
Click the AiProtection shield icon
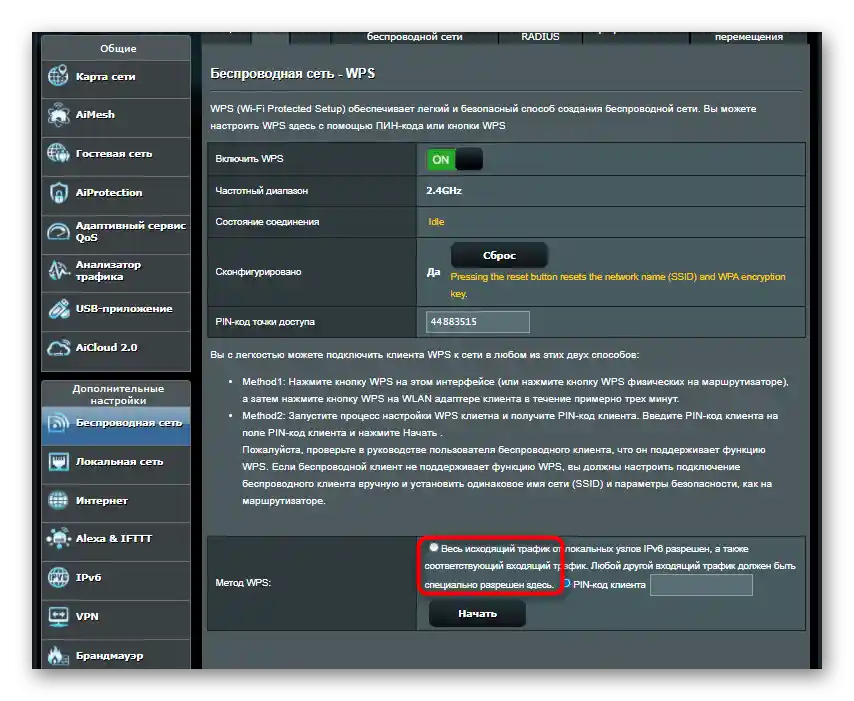point(58,192)
